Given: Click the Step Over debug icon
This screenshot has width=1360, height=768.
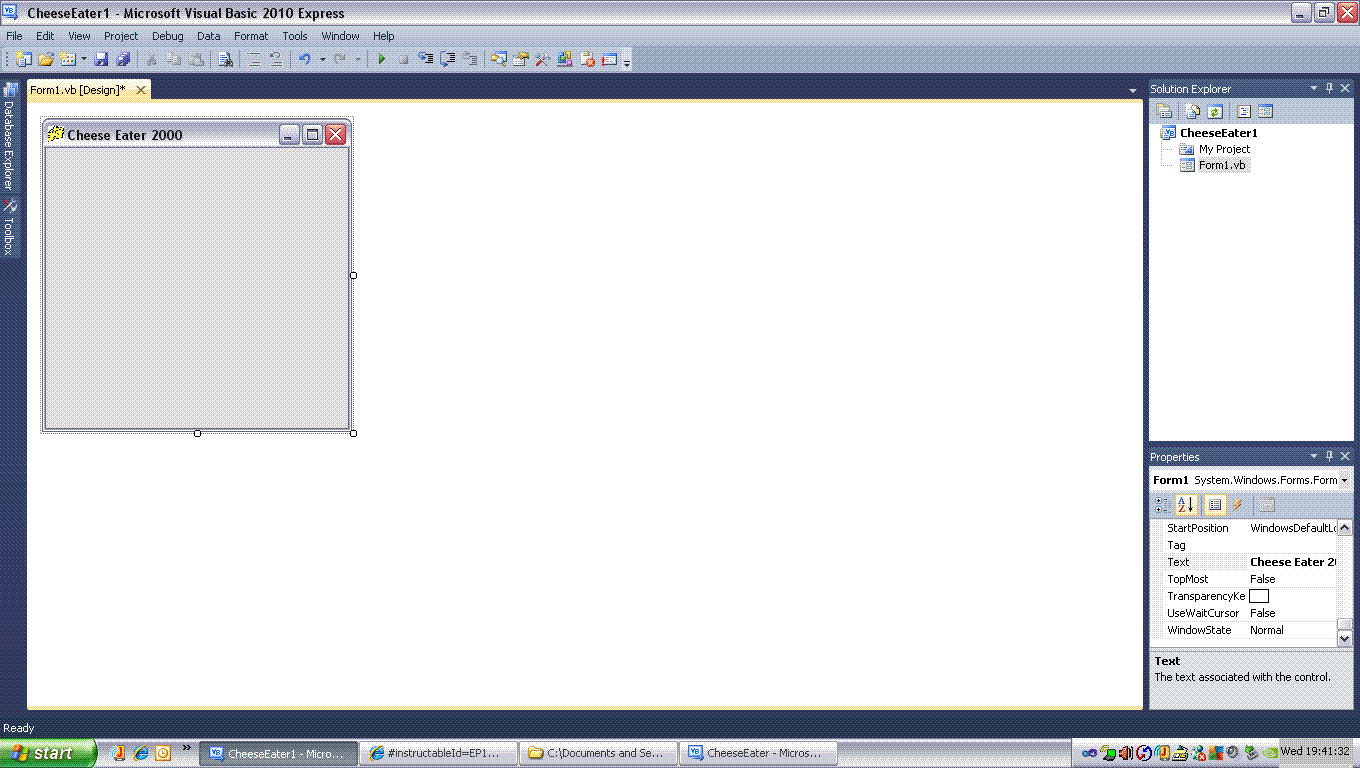Looking at the screenshot, I should coord(448,60).
